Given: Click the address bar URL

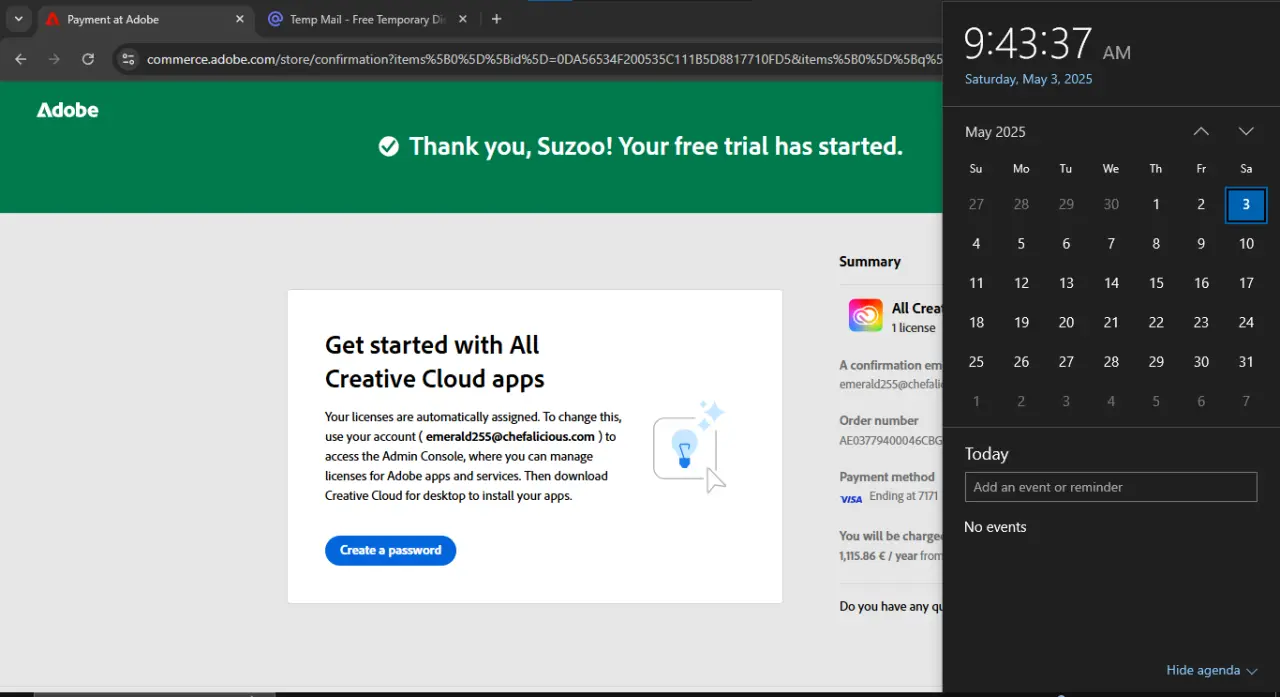Looking at the screenshot, I should [x=543, y=59].
